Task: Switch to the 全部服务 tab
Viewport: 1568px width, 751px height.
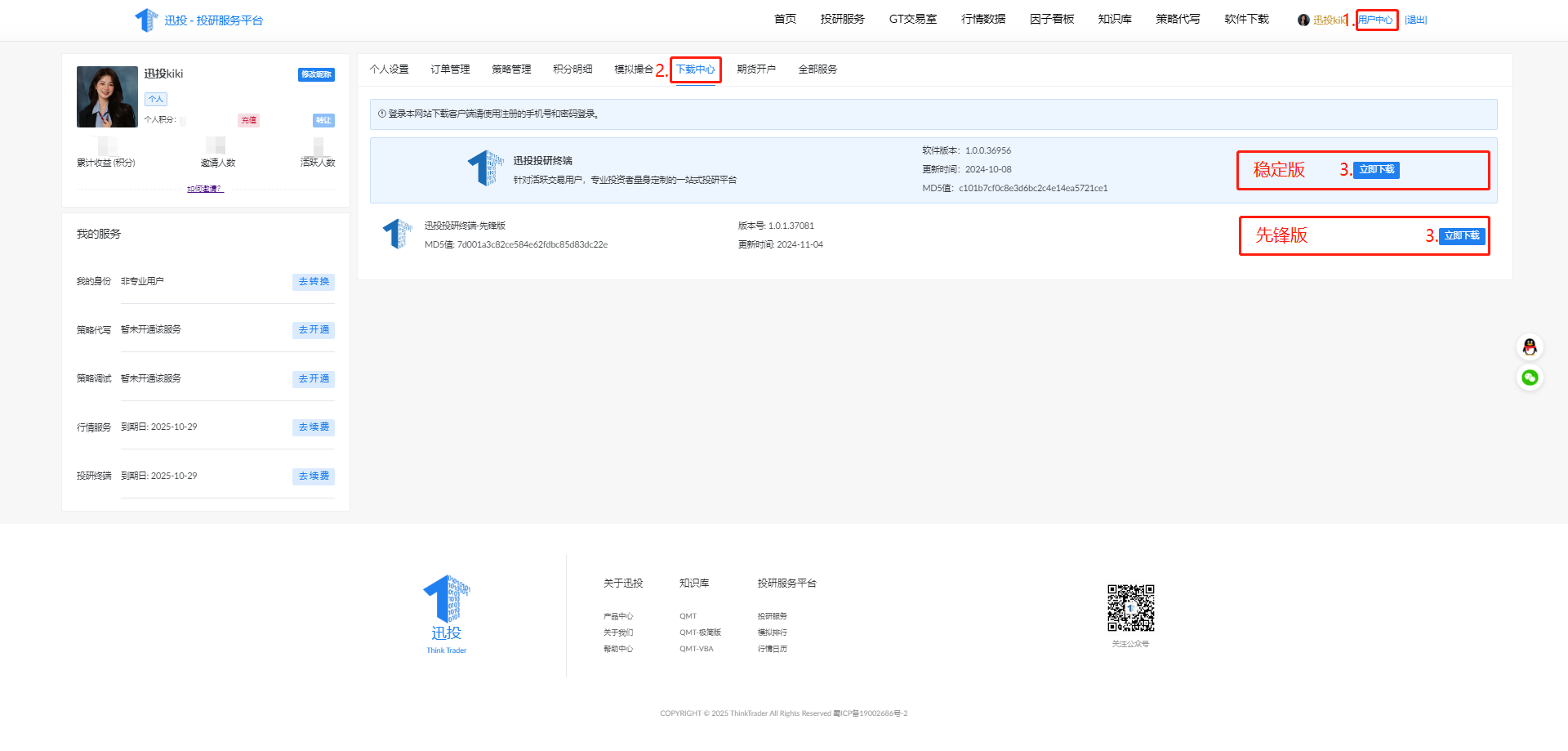Action: (817, 69)
